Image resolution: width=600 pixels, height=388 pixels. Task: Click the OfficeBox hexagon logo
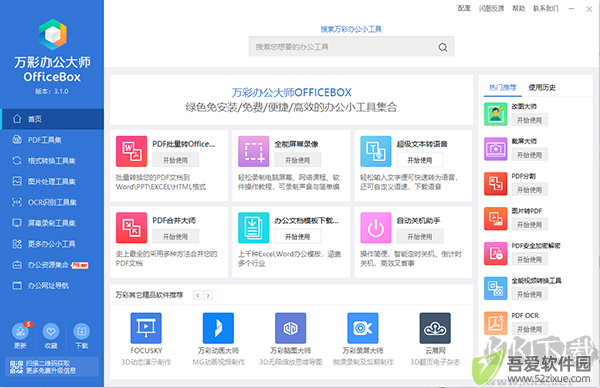click(53, 34)
